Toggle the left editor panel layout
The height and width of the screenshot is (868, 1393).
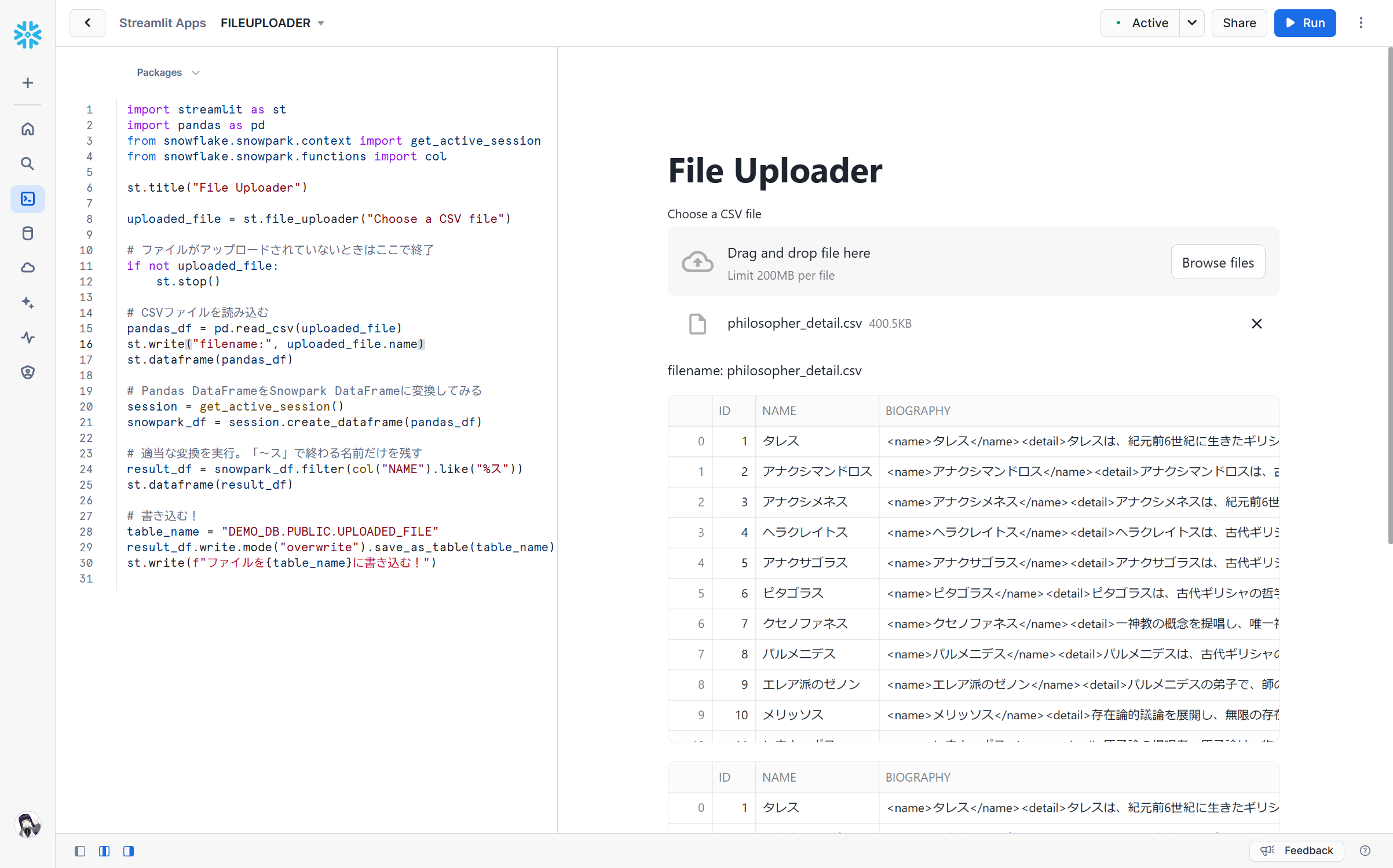(x=80, y=851)
